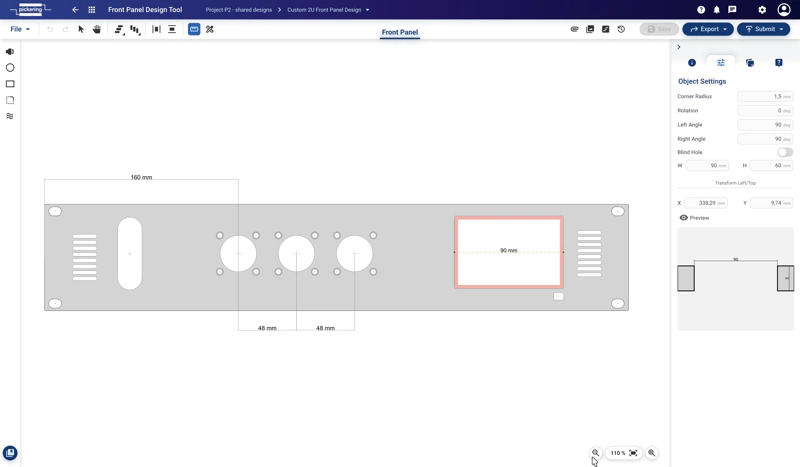800x467 pixels.
Task: Click the width W input field
Action: click(x=707, y=166)
